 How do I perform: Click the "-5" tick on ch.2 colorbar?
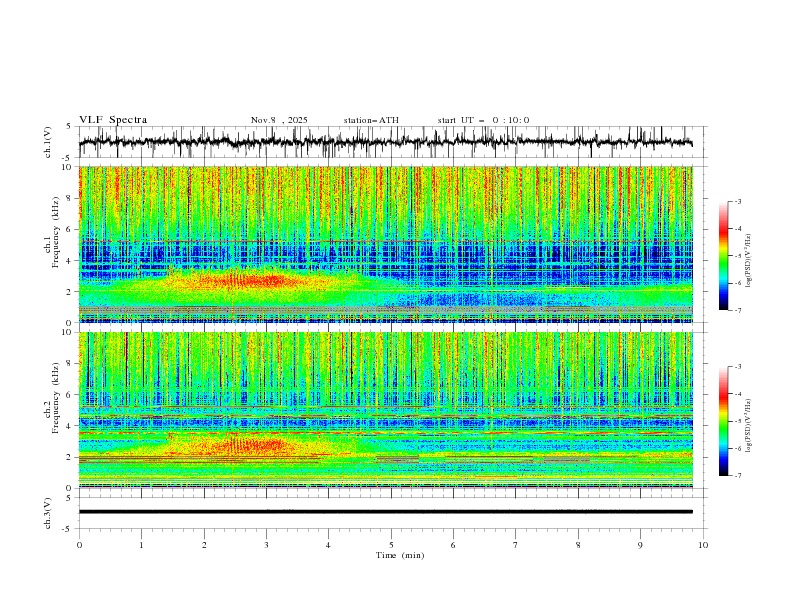click(x=737, y=421)
